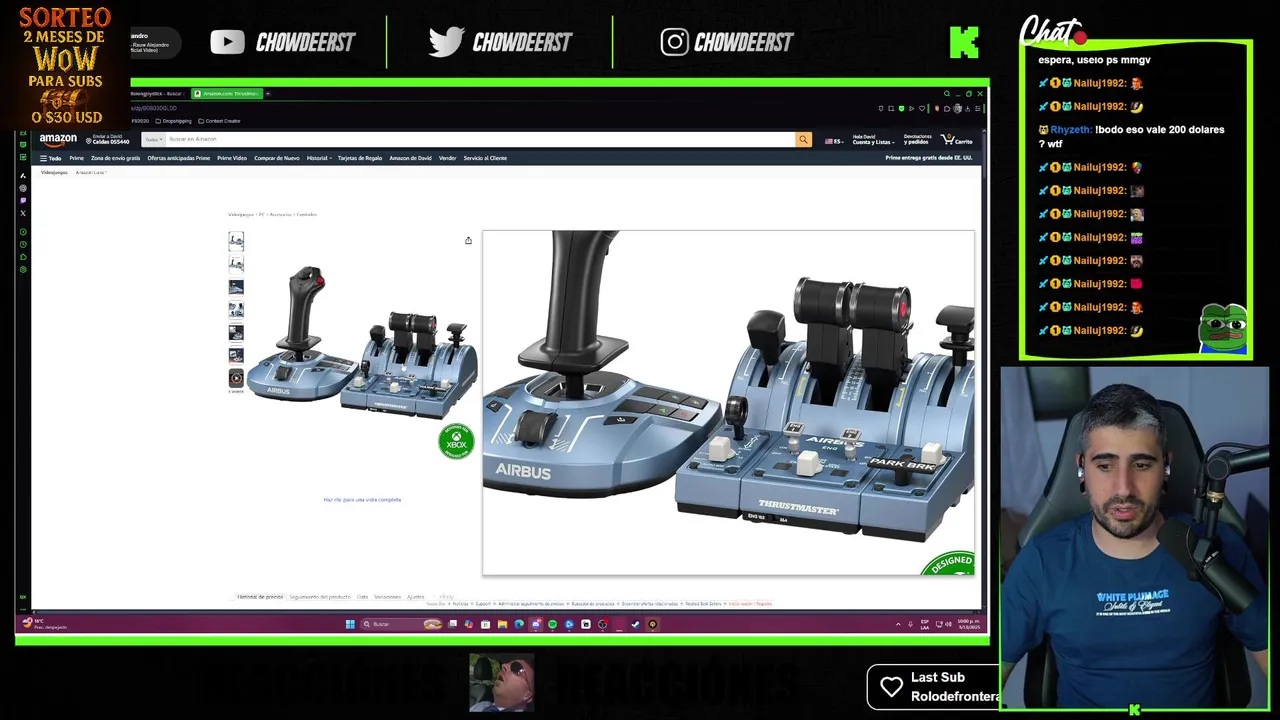
Task: Click Prime entrega gratis desde EE. UU.
Action: pos(929,158)
